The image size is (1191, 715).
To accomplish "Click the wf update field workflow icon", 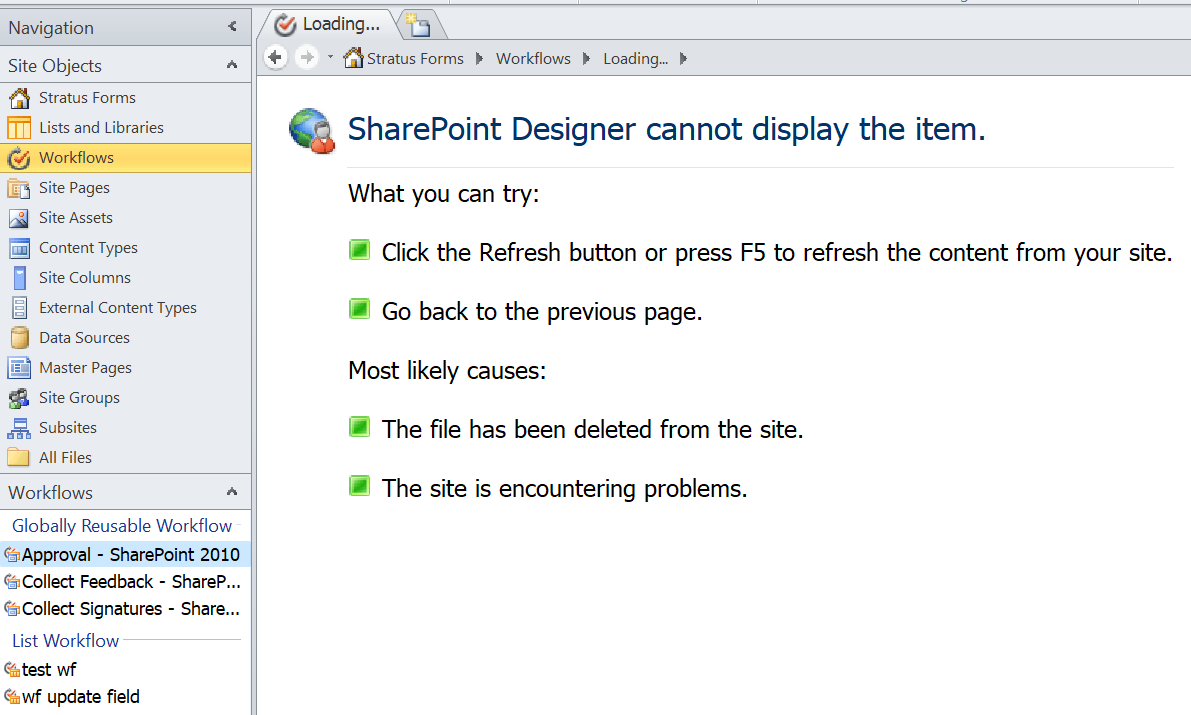I will click(11, 697).
